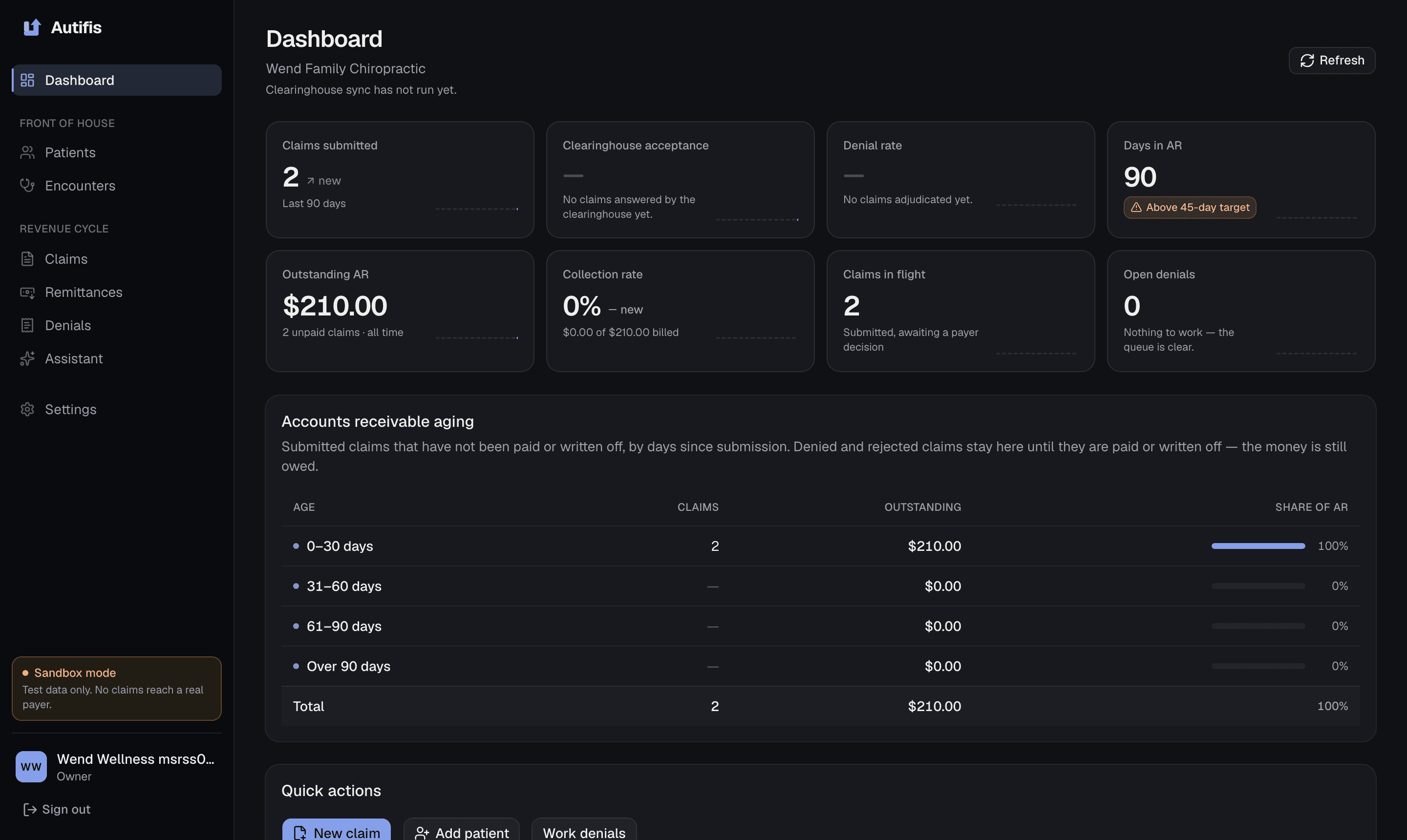Image resolution: width=1407 pixels, height=840 pixels.
Task: Click the SHARE OF AR column header
Action: point(1311,507)
